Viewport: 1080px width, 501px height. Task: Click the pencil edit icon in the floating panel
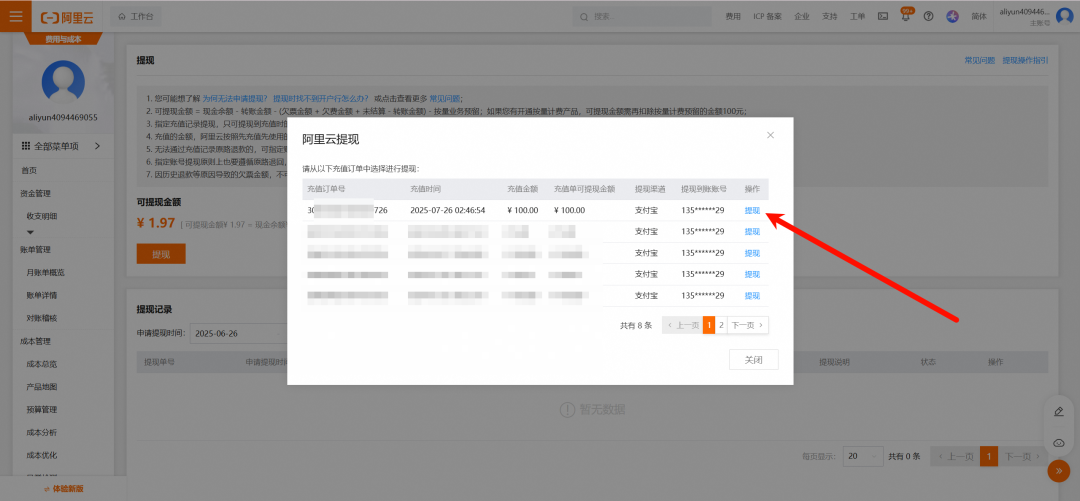pos(1059,411)
